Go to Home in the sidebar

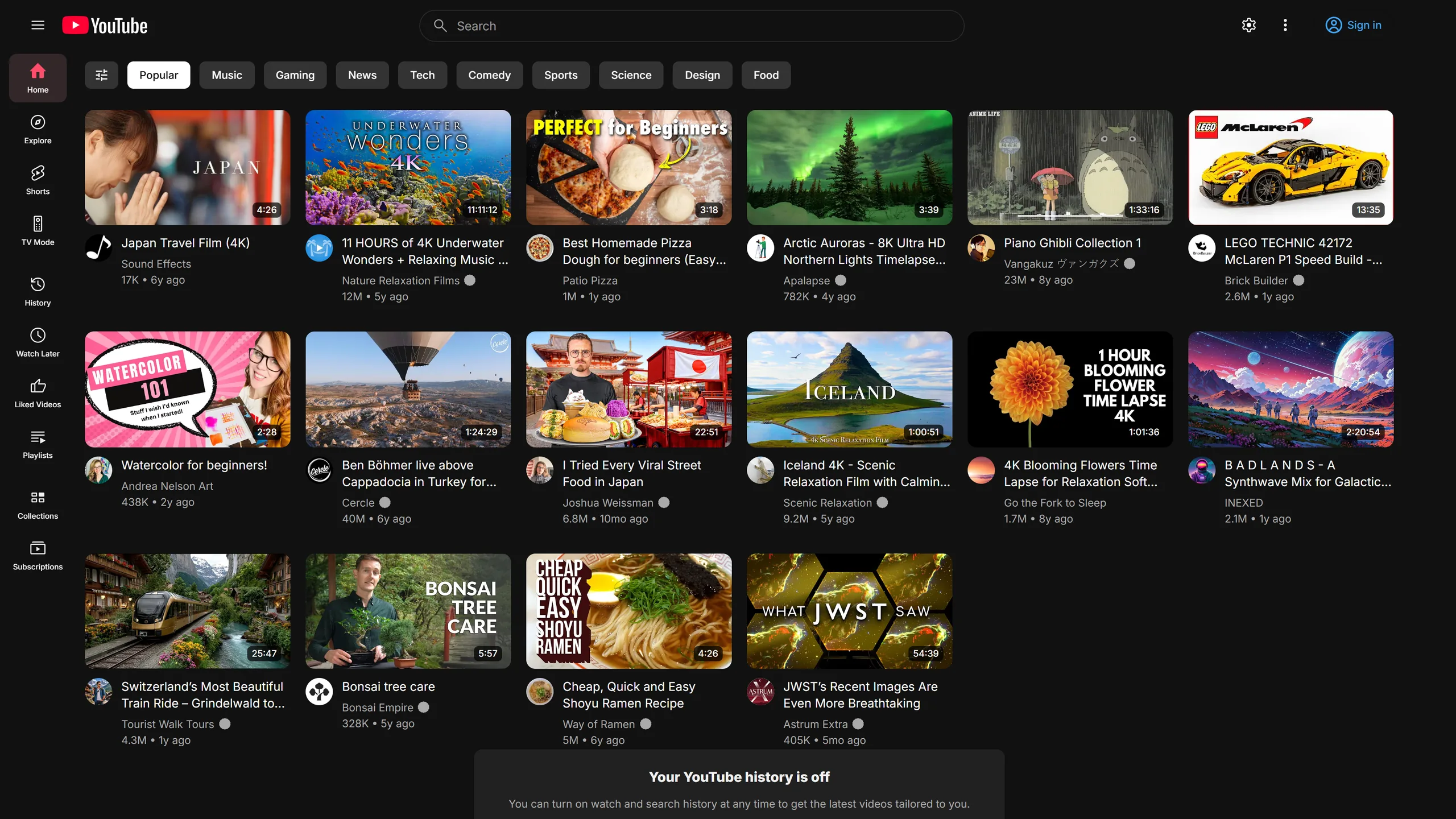(x=38, y=78)
